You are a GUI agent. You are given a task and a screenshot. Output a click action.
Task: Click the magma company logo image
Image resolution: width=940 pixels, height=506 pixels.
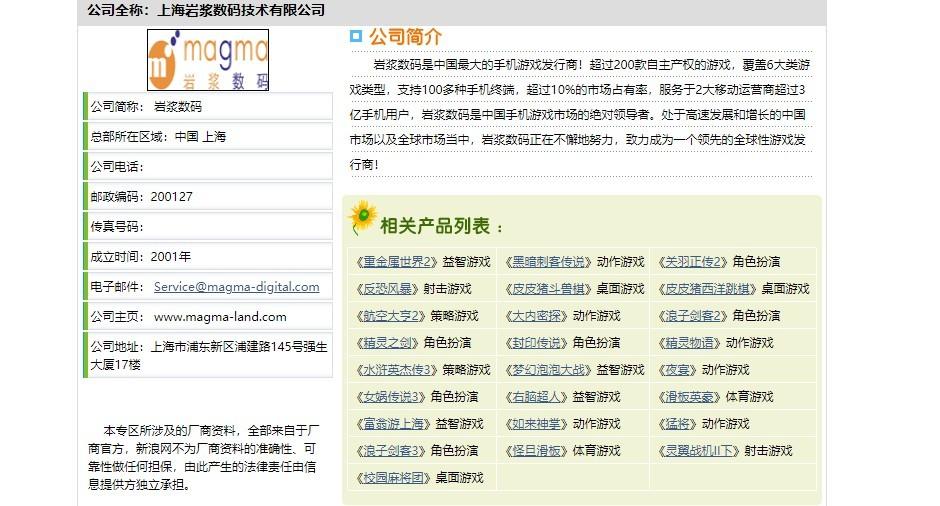(208, 60)
